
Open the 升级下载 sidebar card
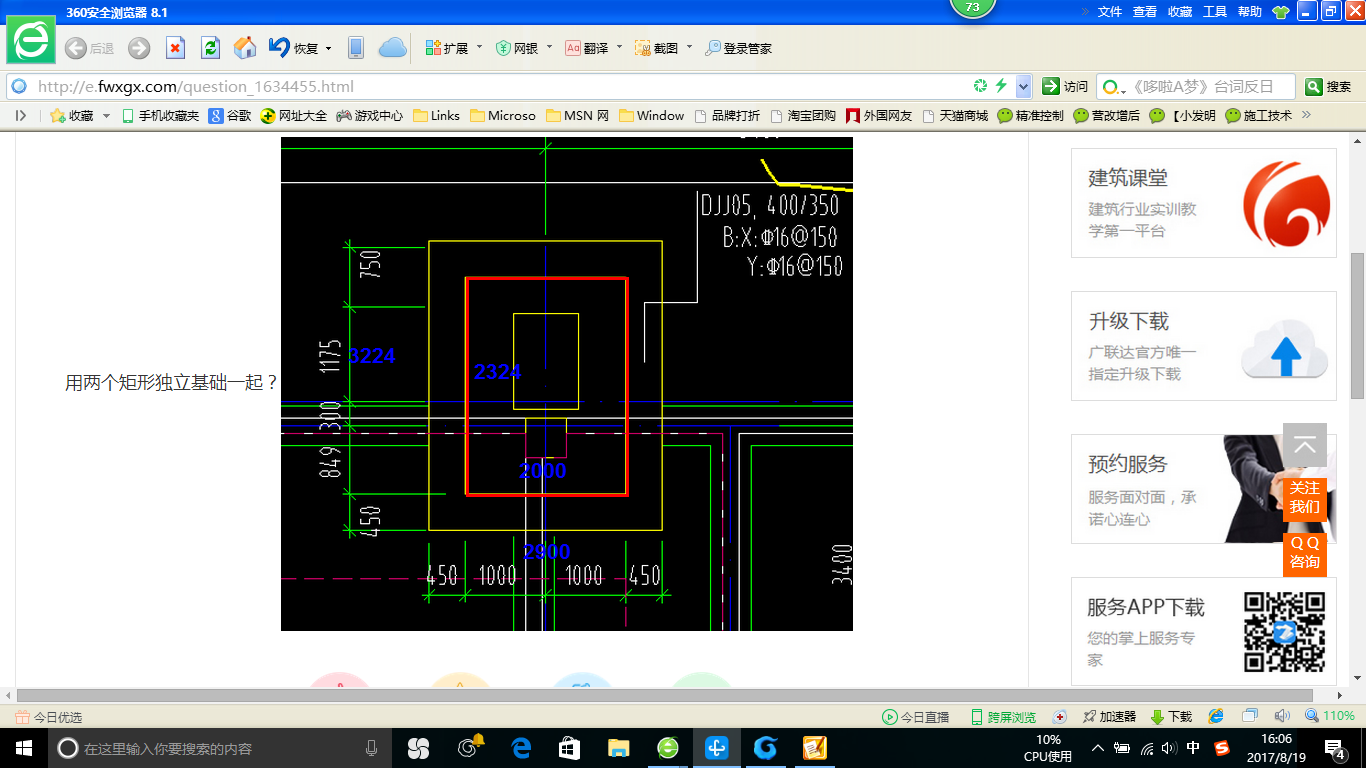[1204, 346]
